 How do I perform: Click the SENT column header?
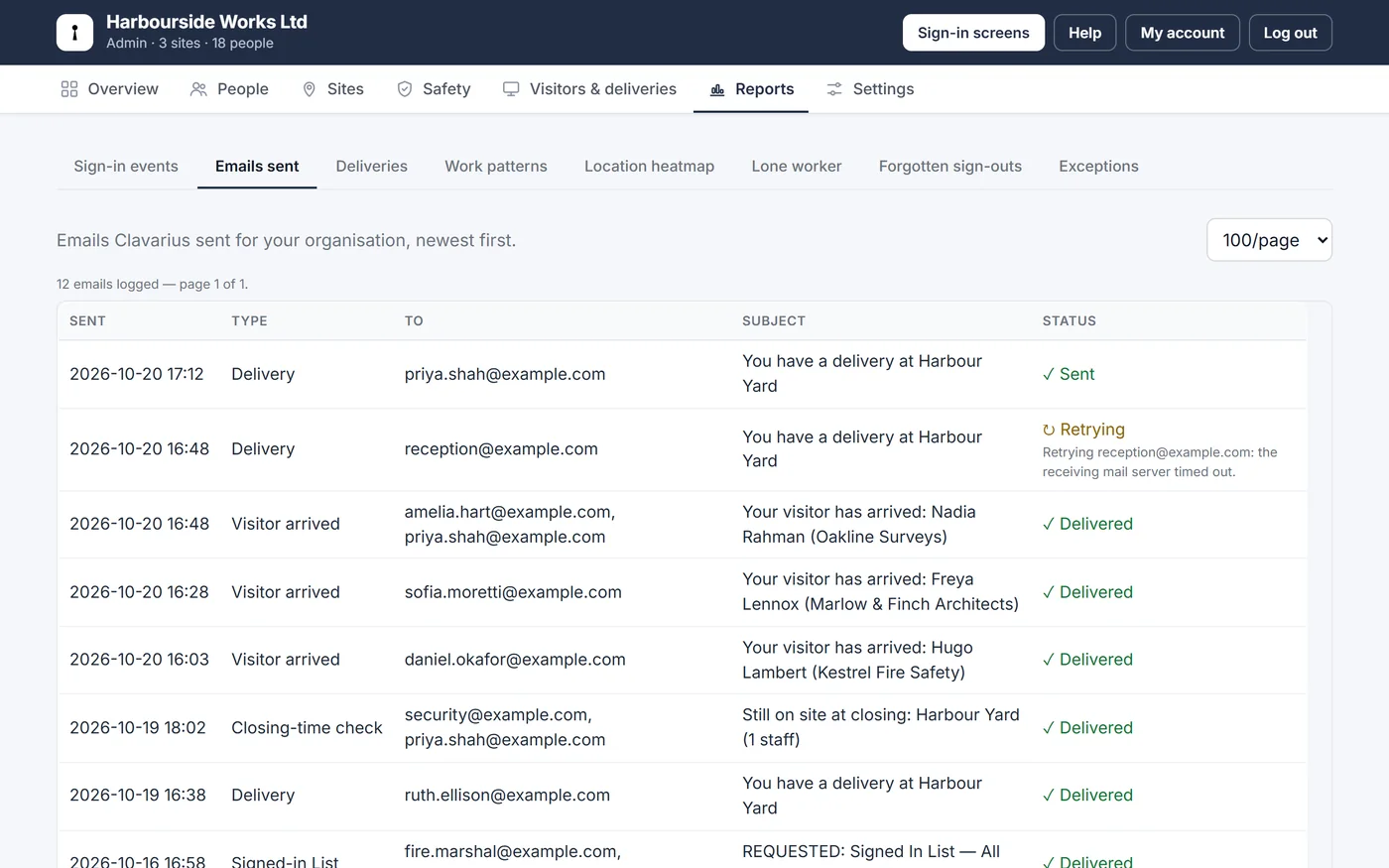click(87, 321)
